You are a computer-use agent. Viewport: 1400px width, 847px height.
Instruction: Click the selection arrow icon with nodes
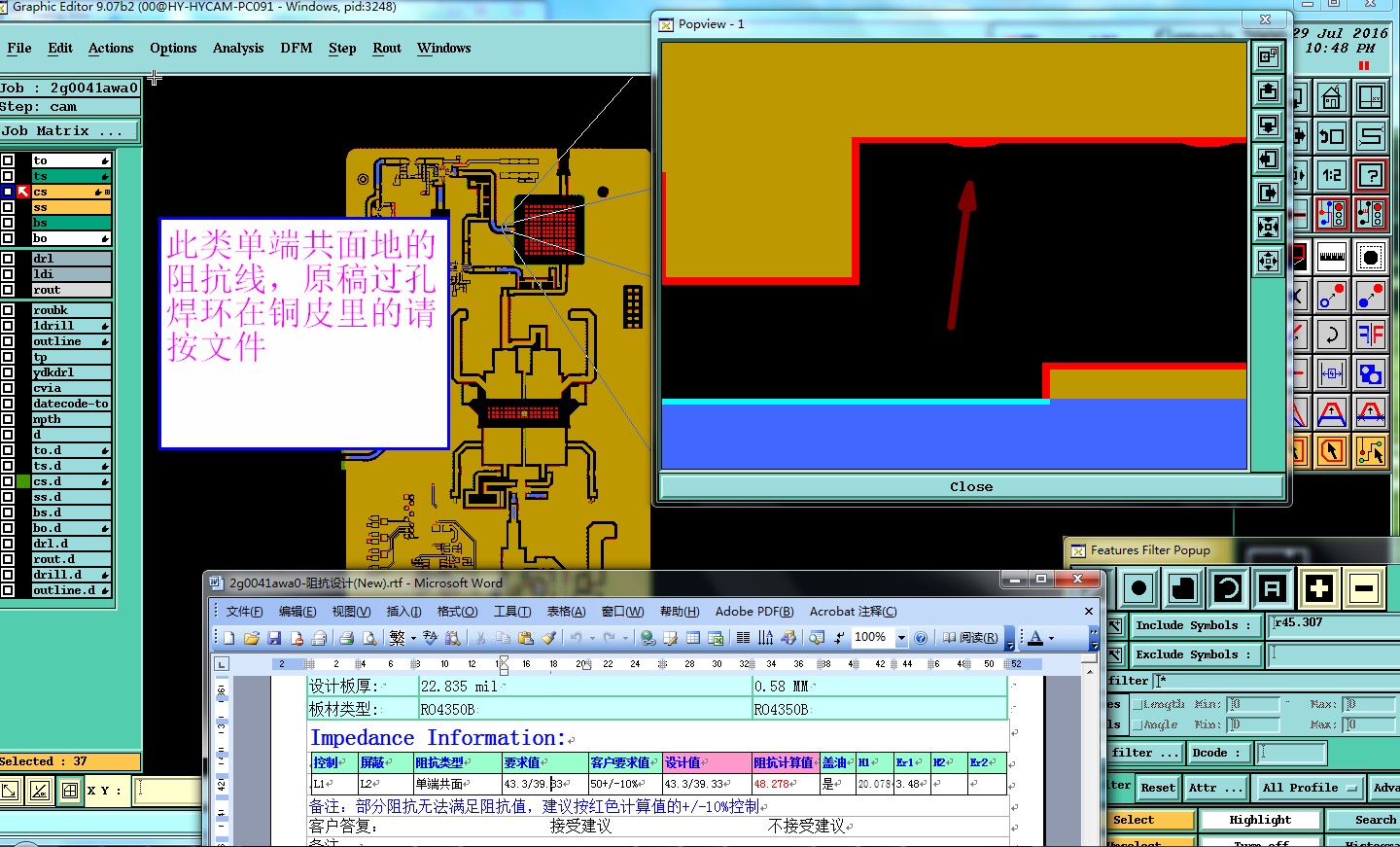[x=1371, y=451]
